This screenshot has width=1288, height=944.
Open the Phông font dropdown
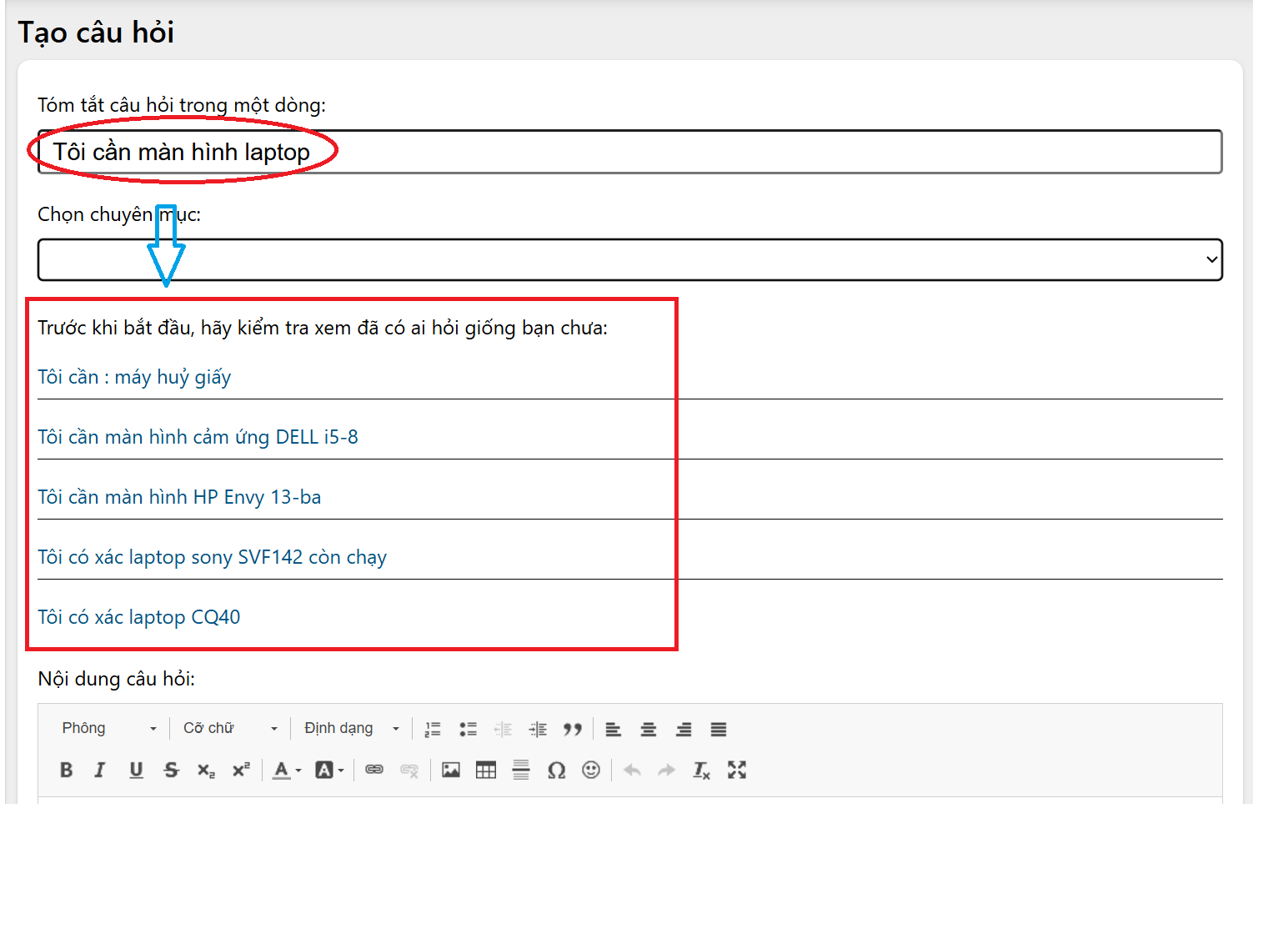(108, 729)
